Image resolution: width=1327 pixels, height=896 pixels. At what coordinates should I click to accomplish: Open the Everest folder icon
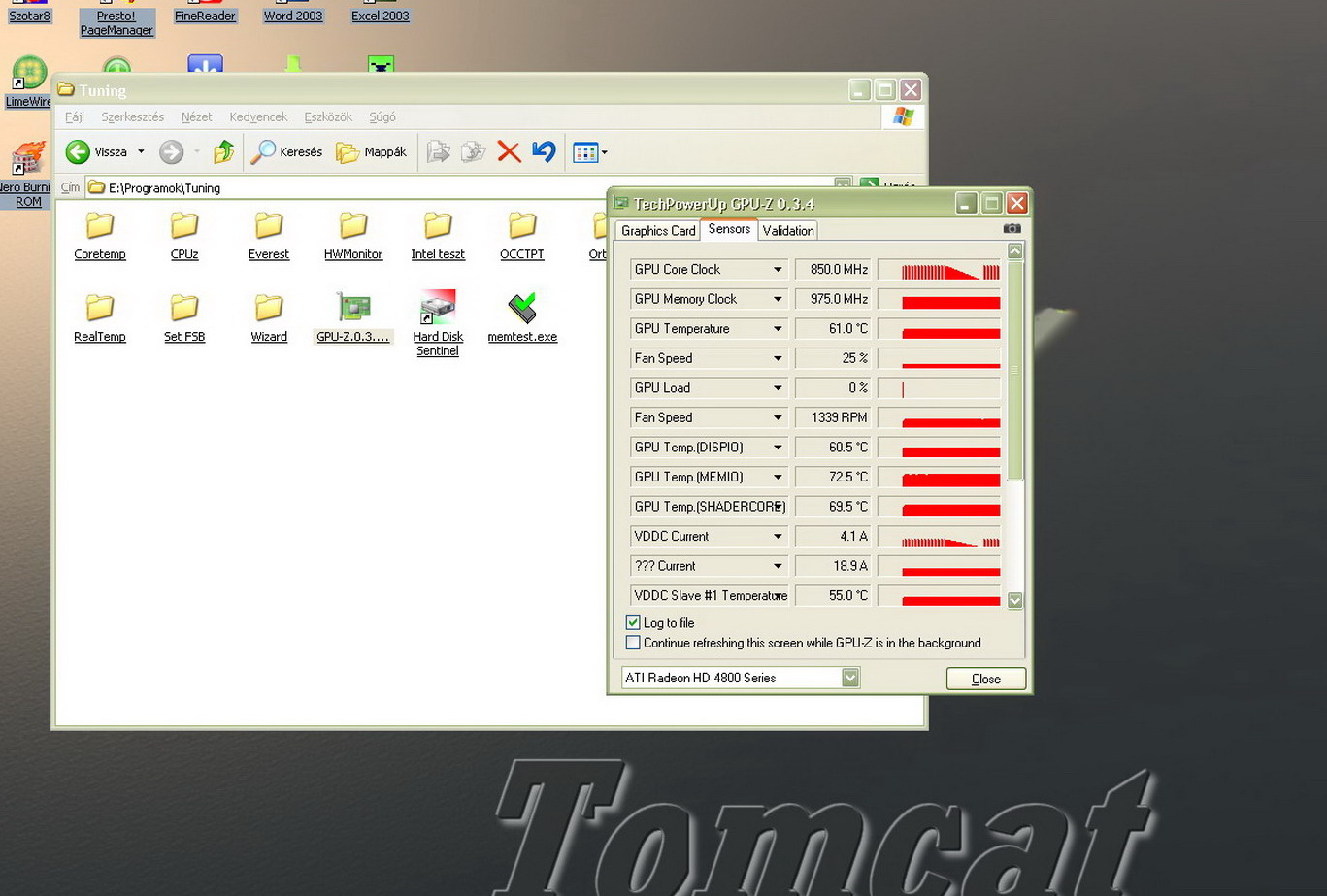click(x=268, y=225)
